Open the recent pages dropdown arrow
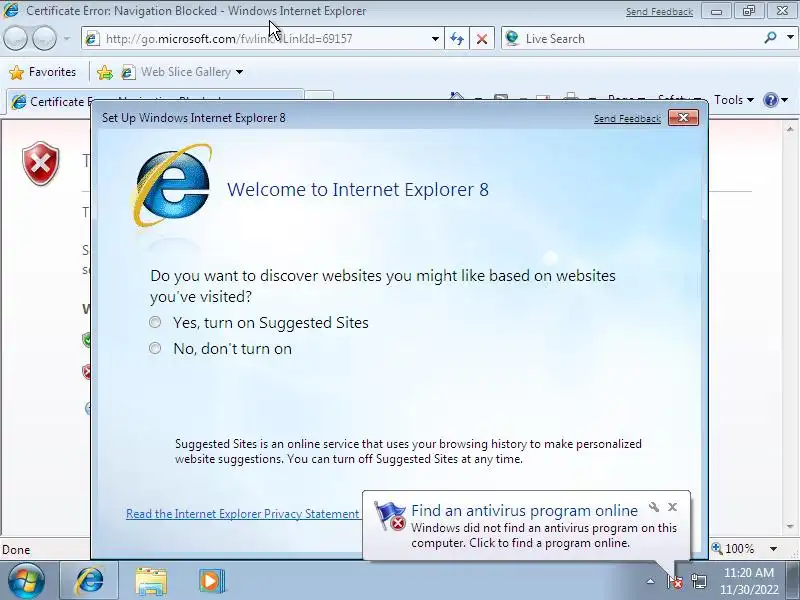 pyautogui.click(x=67, y=39)
